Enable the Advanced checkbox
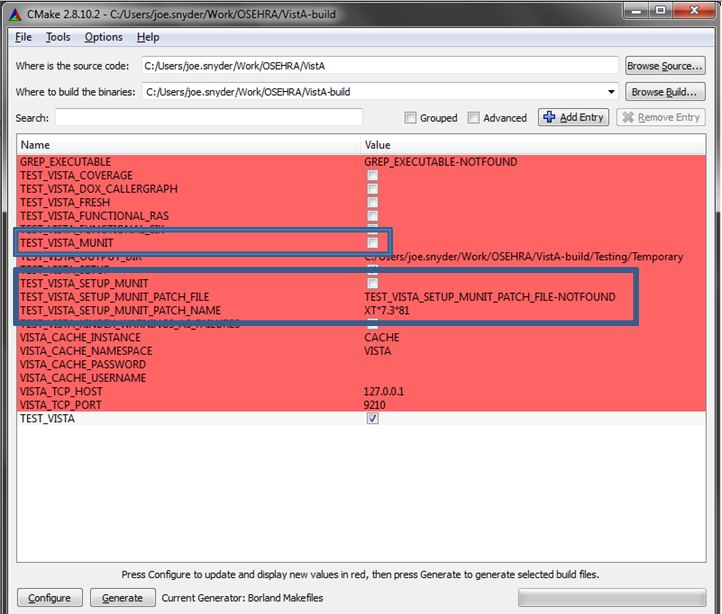Image resolution: width=722 pixels, height=614 pixels. [x=473, y=118]
